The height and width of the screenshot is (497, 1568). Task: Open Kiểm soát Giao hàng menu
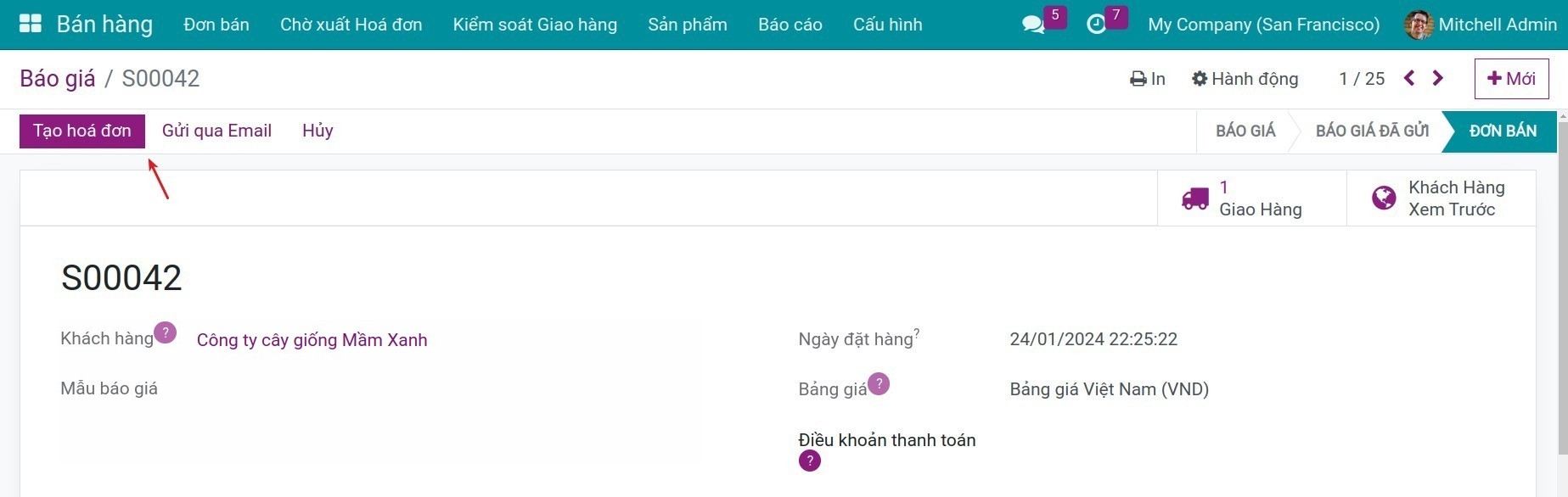[535, 25]
